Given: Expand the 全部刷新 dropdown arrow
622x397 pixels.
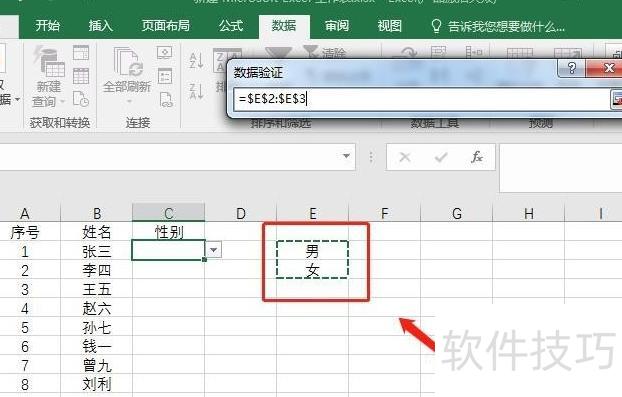Looking at the screenshot, I should [128, 102].
